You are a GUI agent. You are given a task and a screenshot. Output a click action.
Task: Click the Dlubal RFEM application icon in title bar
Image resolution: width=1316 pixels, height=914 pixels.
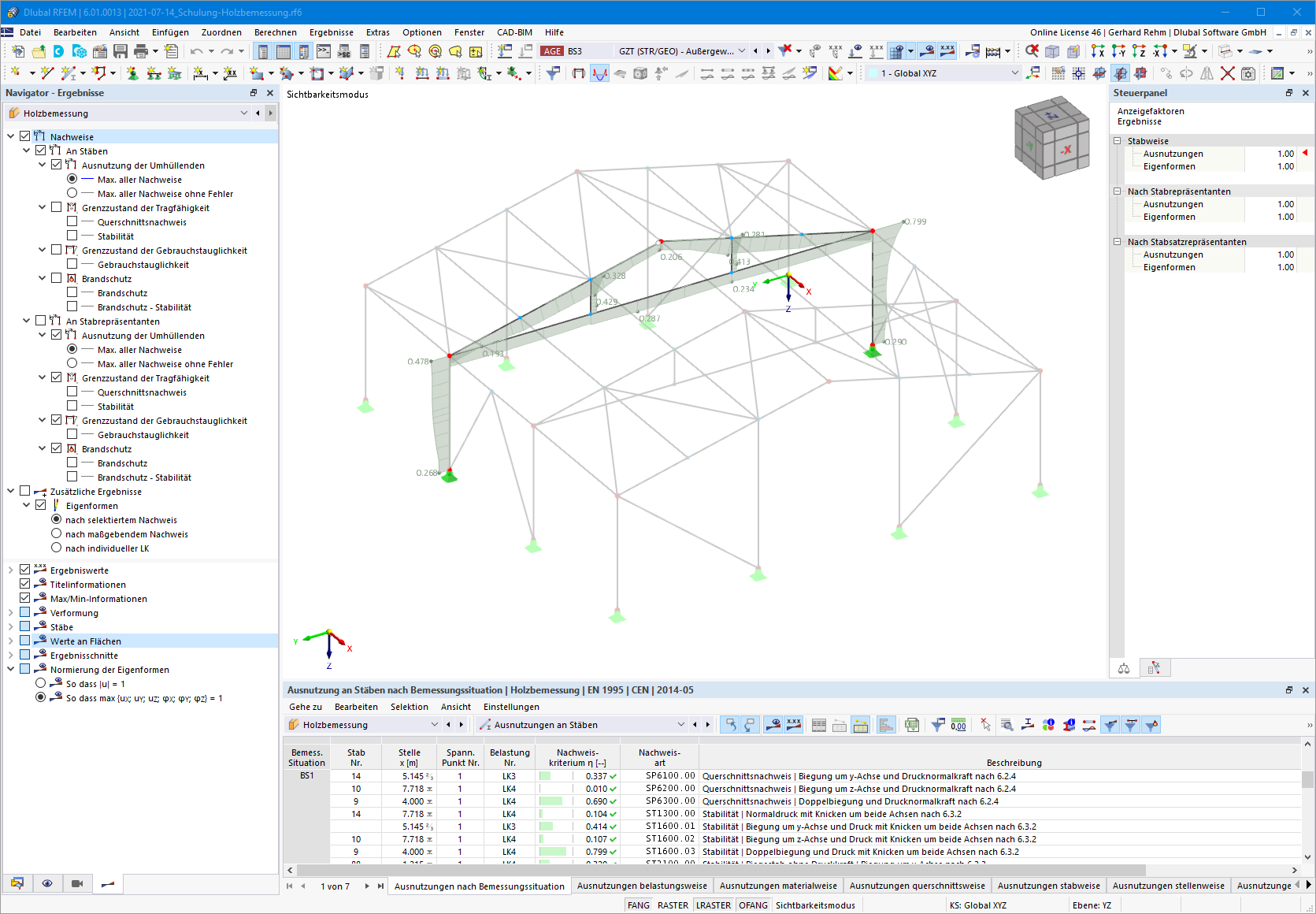pos(13,12)
